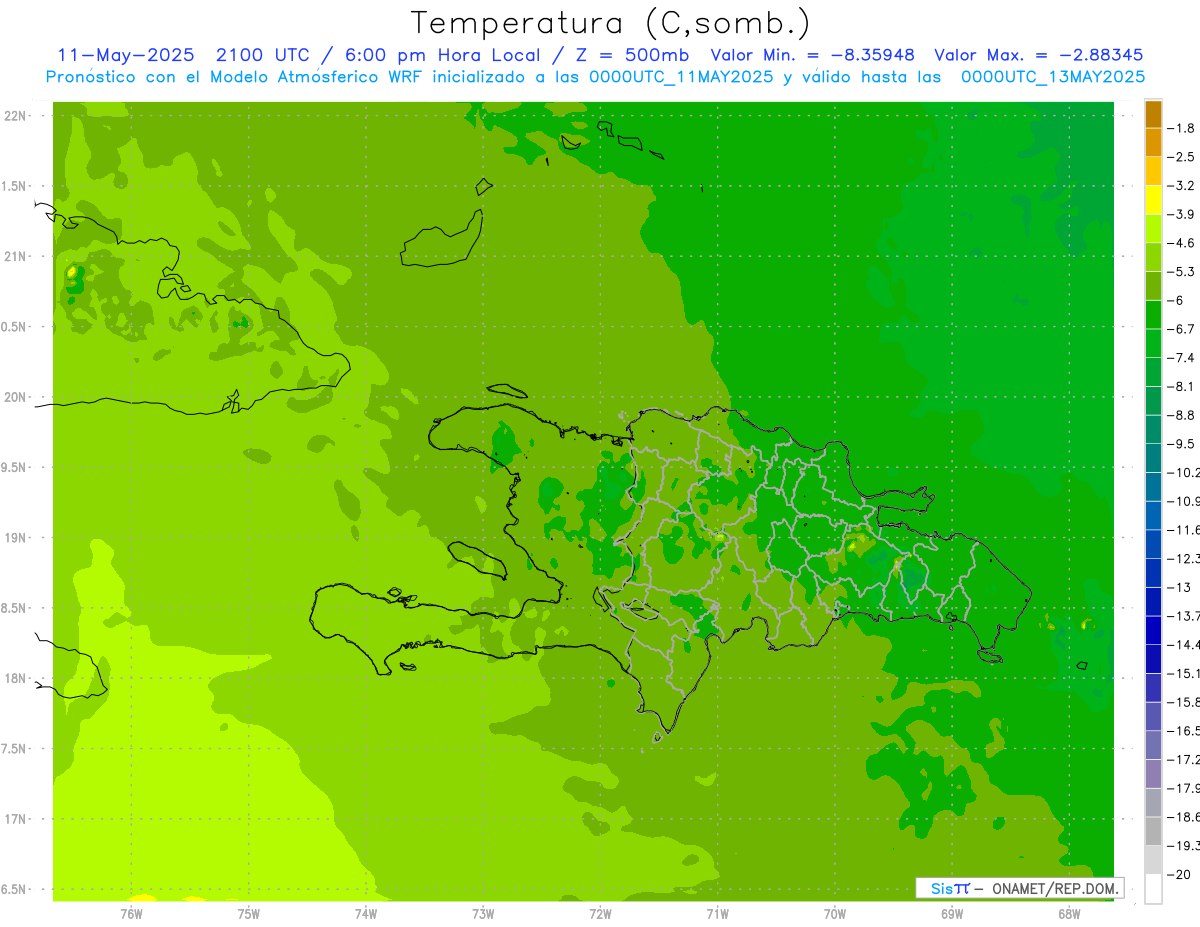
Task: Click the "72W" longitude label
Action: [600, 913]
